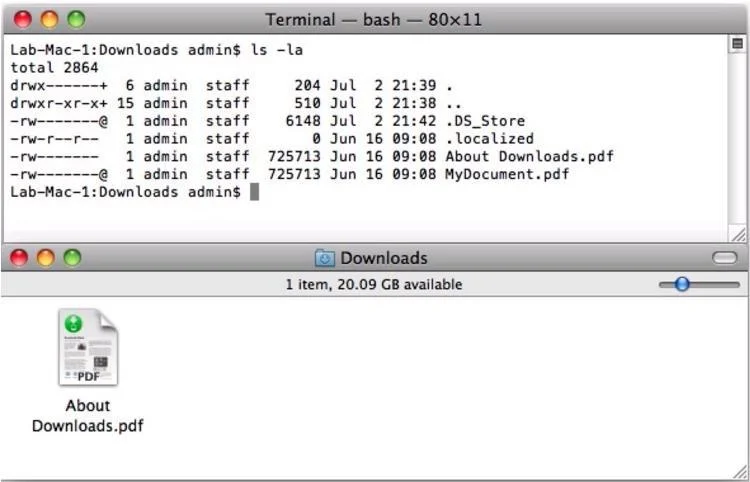This screenshot has width=750, height=482.
Task: Click the drwxr-xr-x+ permissions string
Action: (59, 103)
